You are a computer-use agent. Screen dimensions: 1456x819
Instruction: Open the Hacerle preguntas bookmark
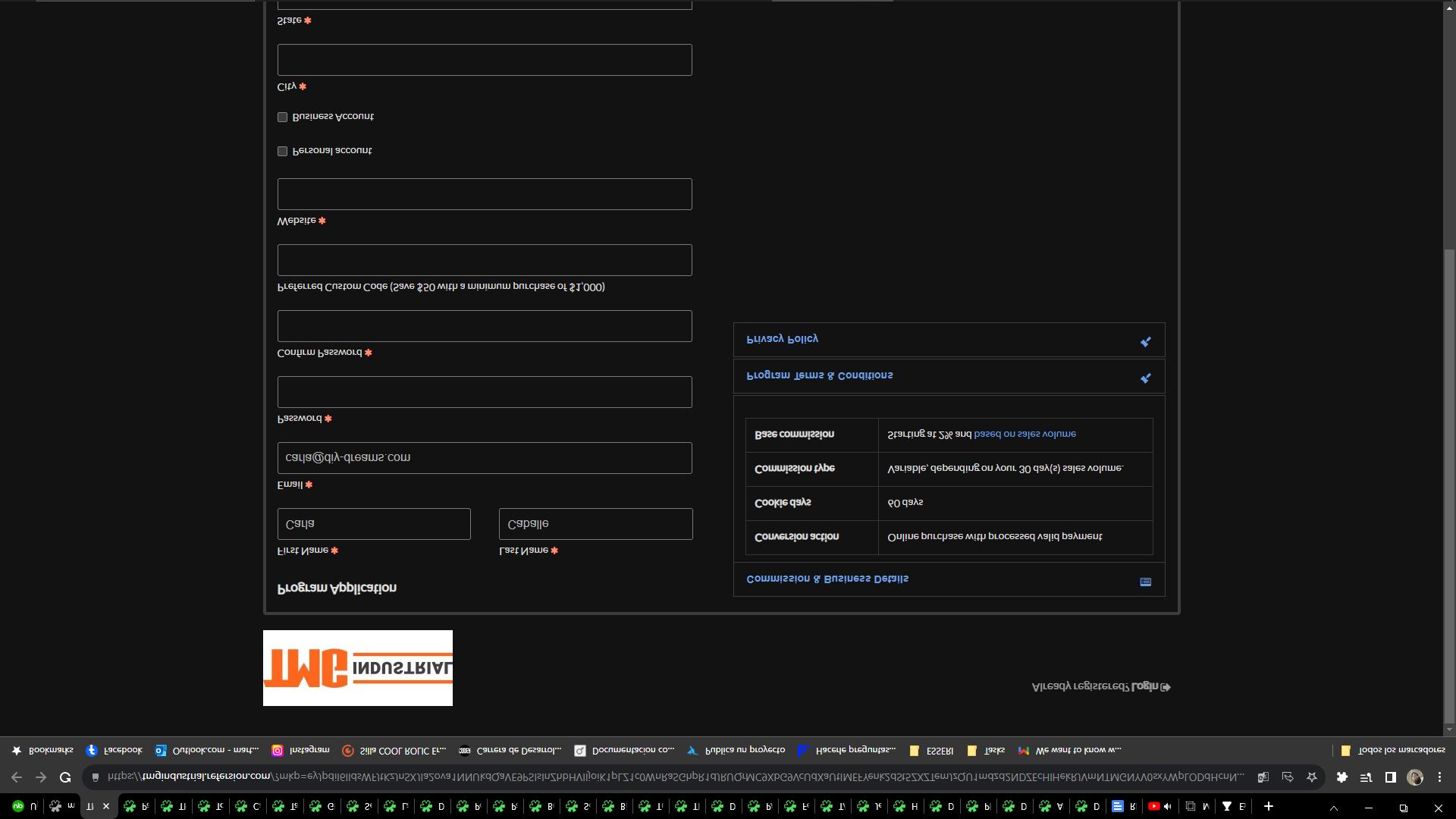846,750
